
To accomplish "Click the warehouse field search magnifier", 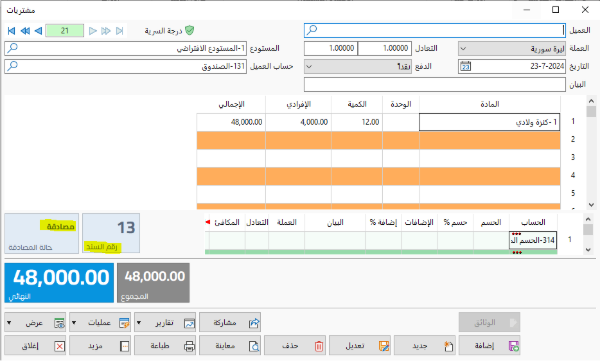I will pyautogui.click(x=12, y=48).
